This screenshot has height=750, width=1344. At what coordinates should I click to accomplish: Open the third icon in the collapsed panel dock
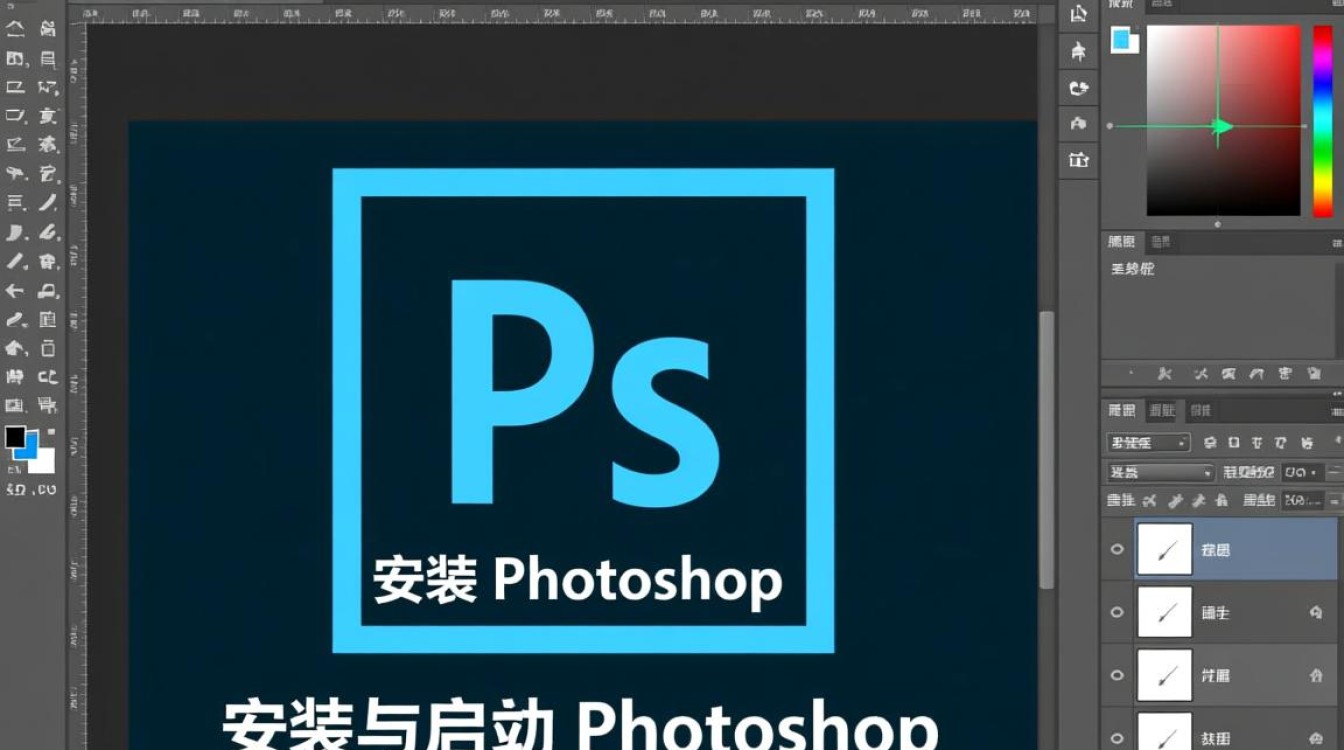pyautogui.click(x=1078, y=88)
